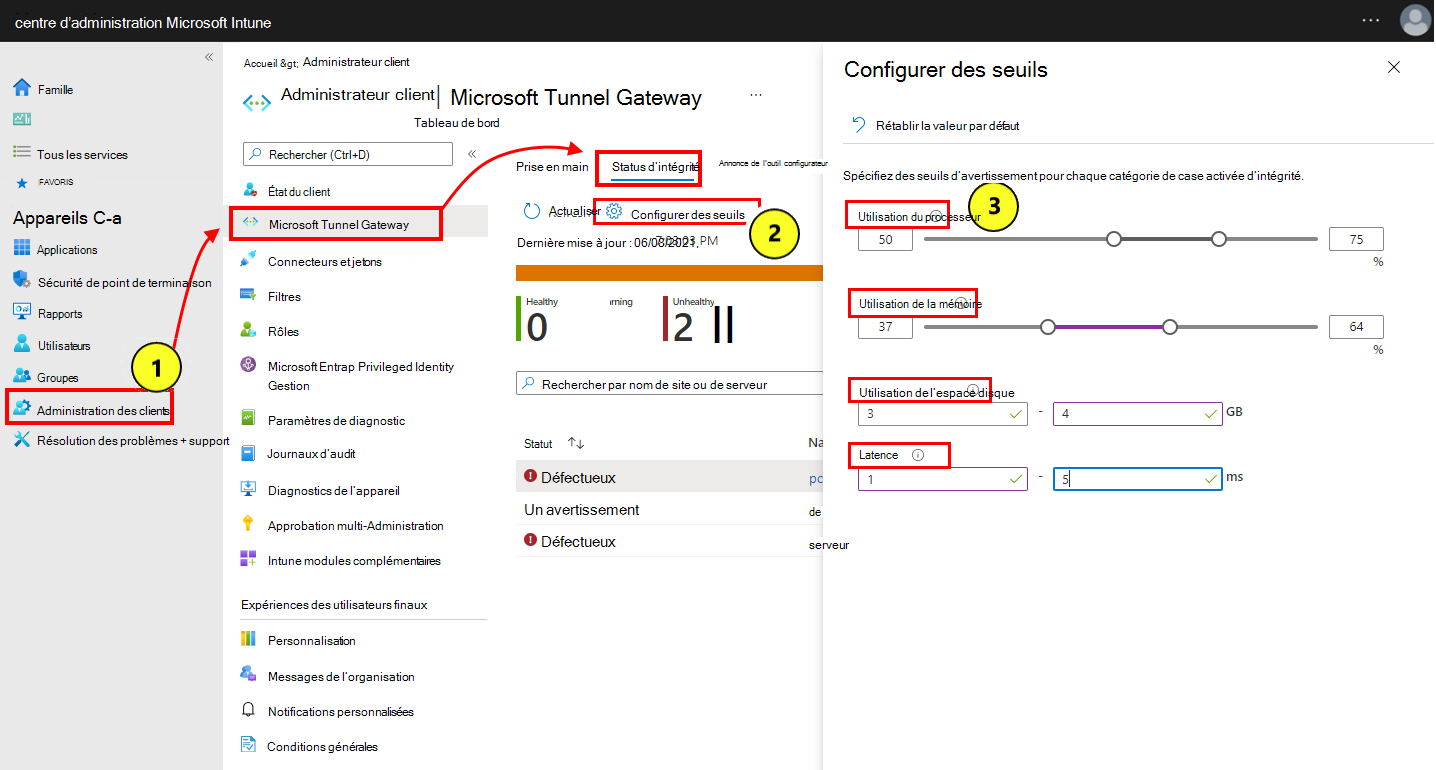
Task: Click the lower processor usage slider handle
Action: 1114,239
